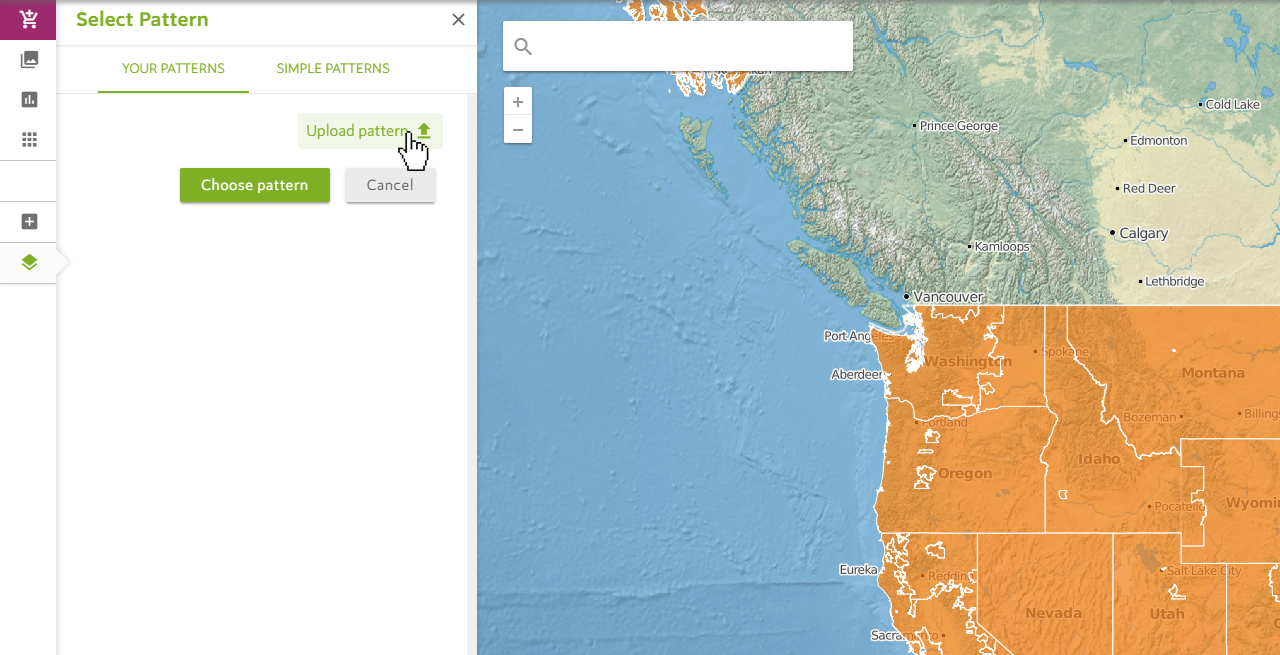The image size is (1280, 655).
Task: Click the Cold Lake label
Action: pos(1233,104)
